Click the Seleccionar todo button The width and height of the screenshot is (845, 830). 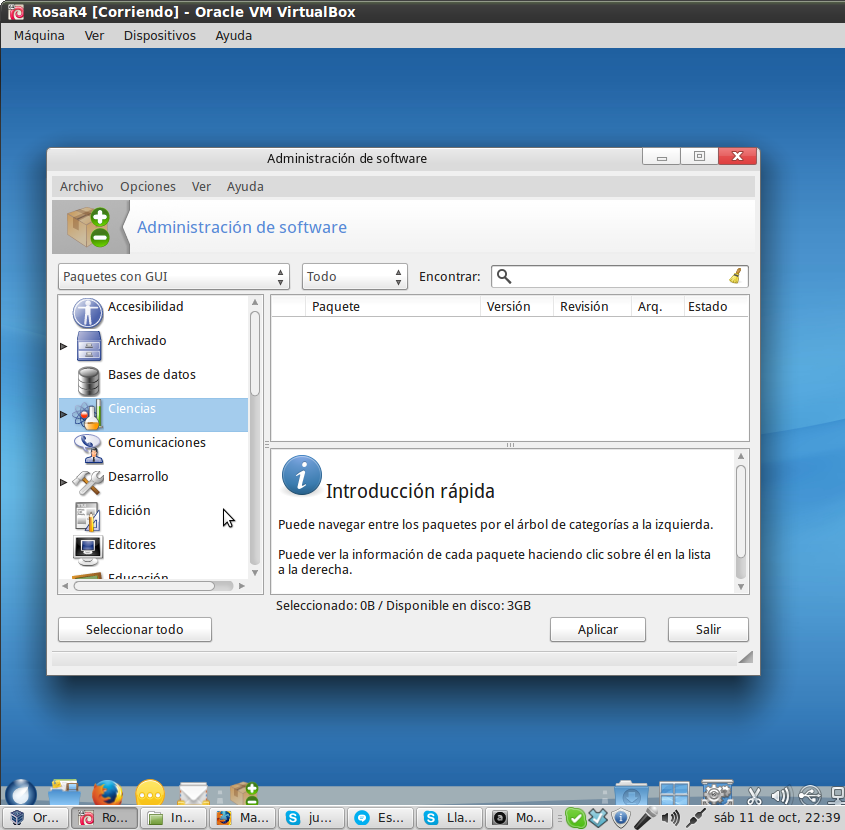(135, 630)
